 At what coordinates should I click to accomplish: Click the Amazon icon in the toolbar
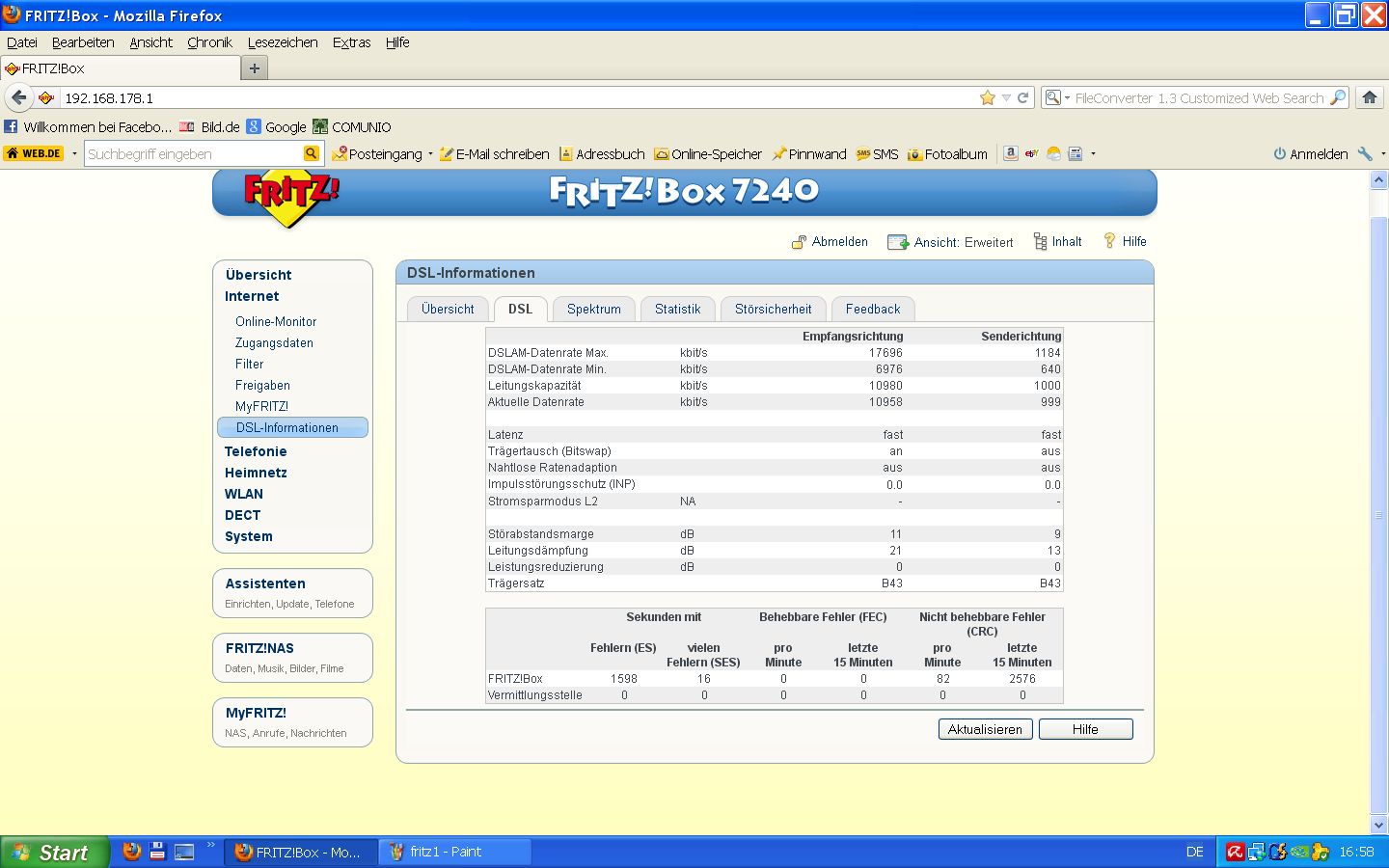1010,153
